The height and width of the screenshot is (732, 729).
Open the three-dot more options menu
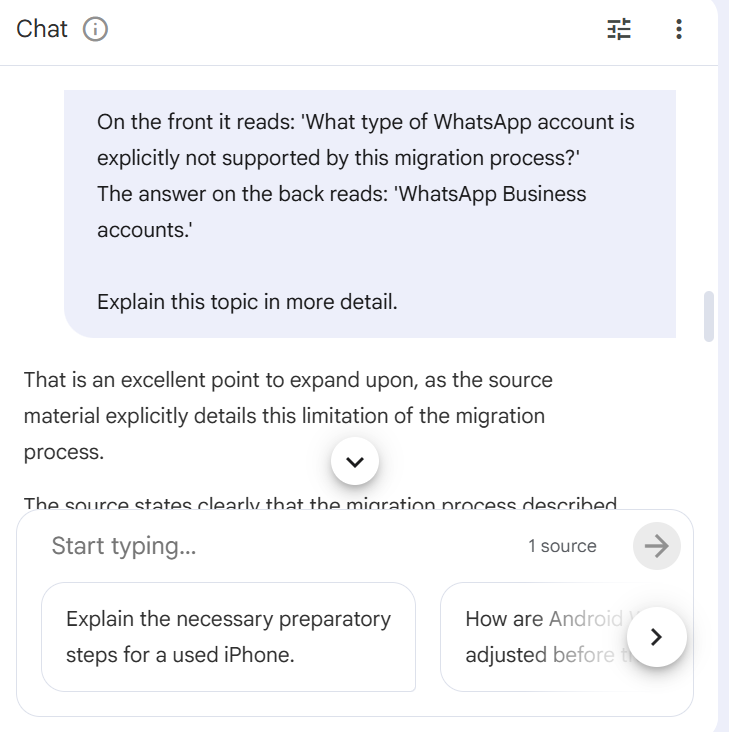tap(679, 30)
